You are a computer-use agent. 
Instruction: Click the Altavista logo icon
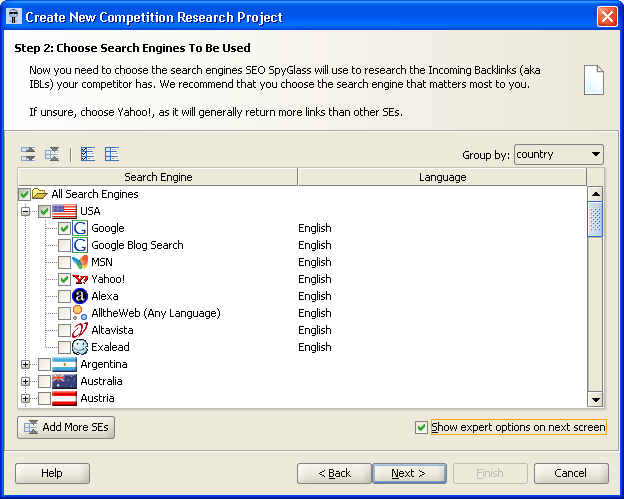80,330
